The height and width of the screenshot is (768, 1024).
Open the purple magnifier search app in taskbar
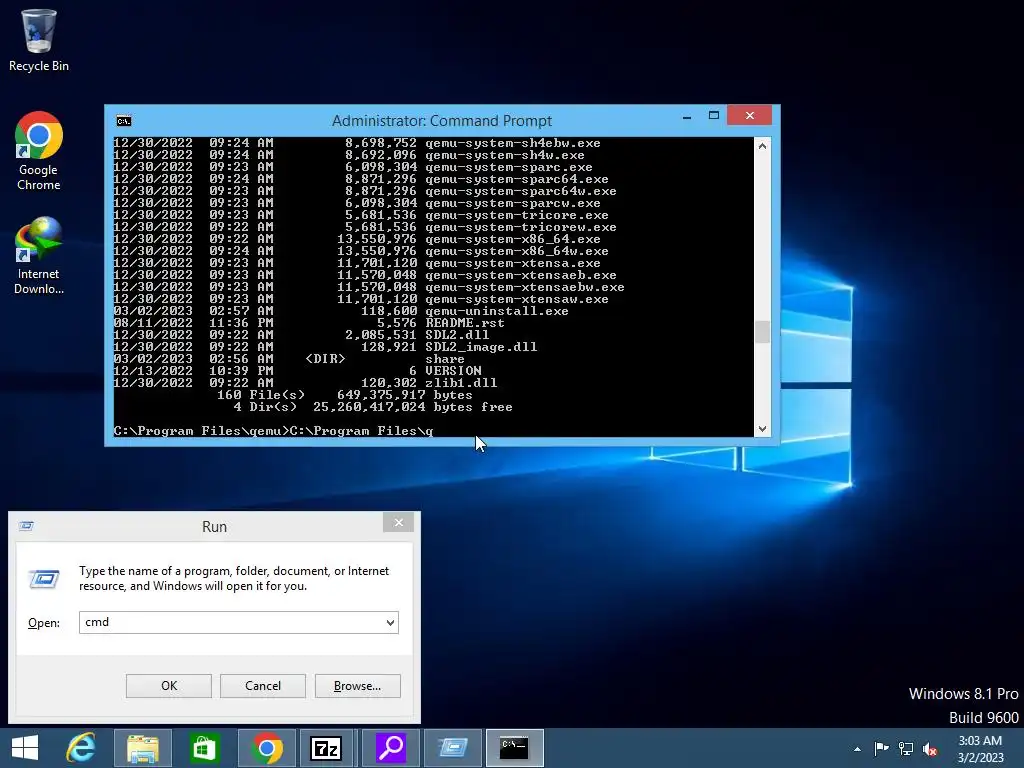[x=391, y=748]
